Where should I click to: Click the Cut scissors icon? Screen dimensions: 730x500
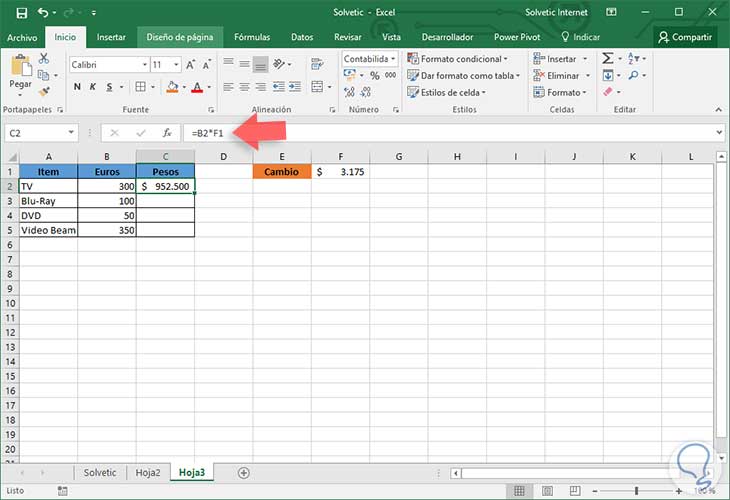[44, 58]
